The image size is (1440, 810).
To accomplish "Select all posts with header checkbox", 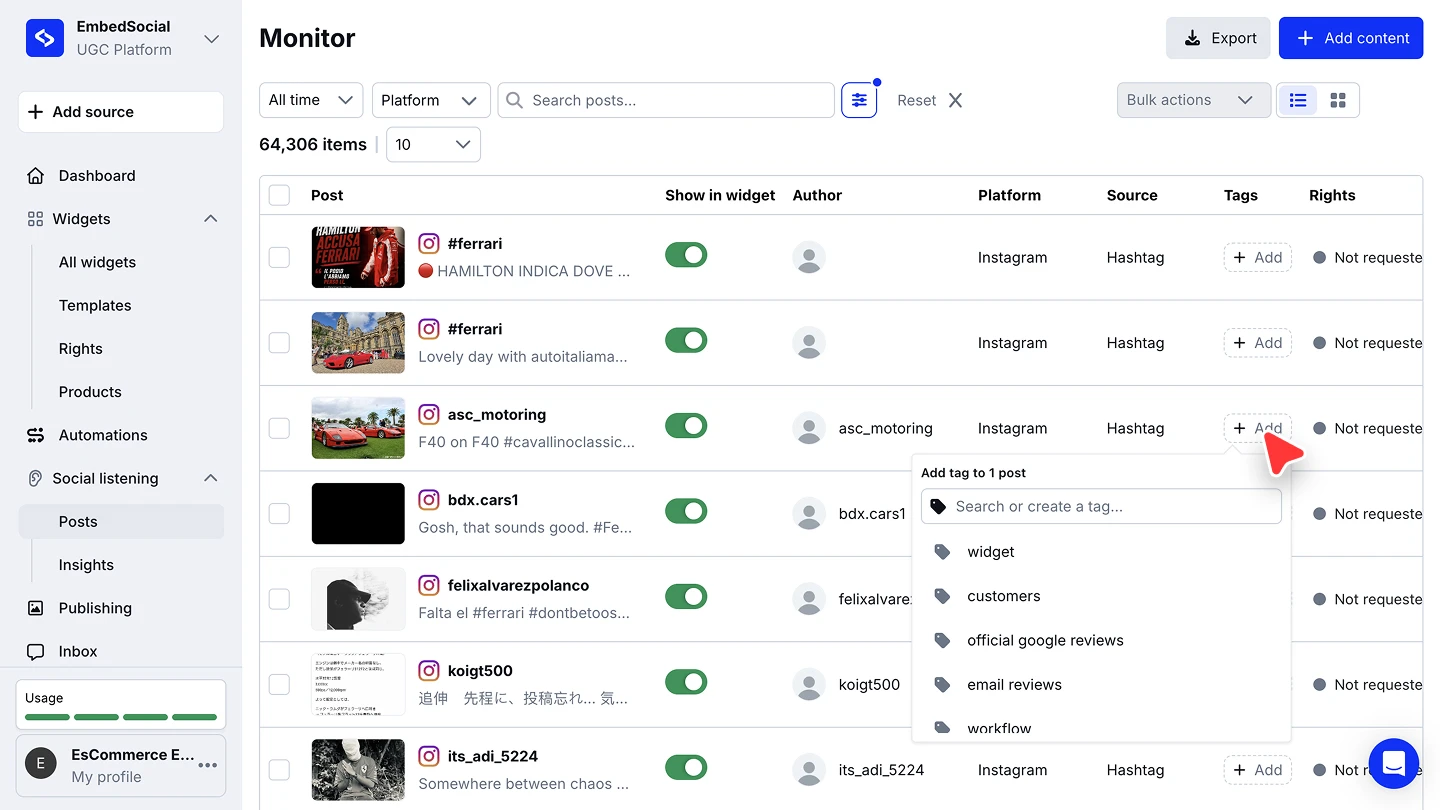I will [279, 195].
